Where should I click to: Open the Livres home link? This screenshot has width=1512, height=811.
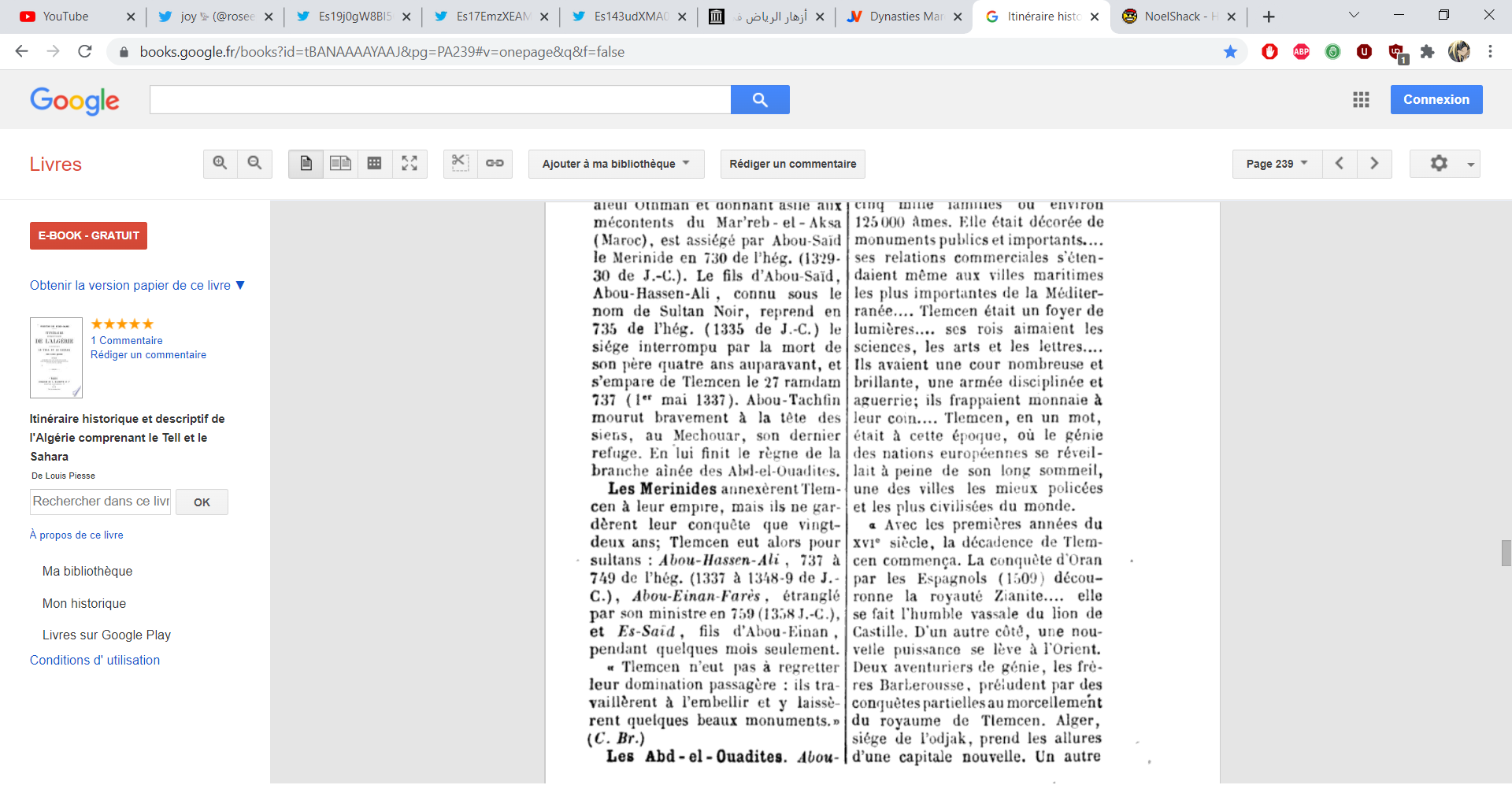tap(56, 165)
